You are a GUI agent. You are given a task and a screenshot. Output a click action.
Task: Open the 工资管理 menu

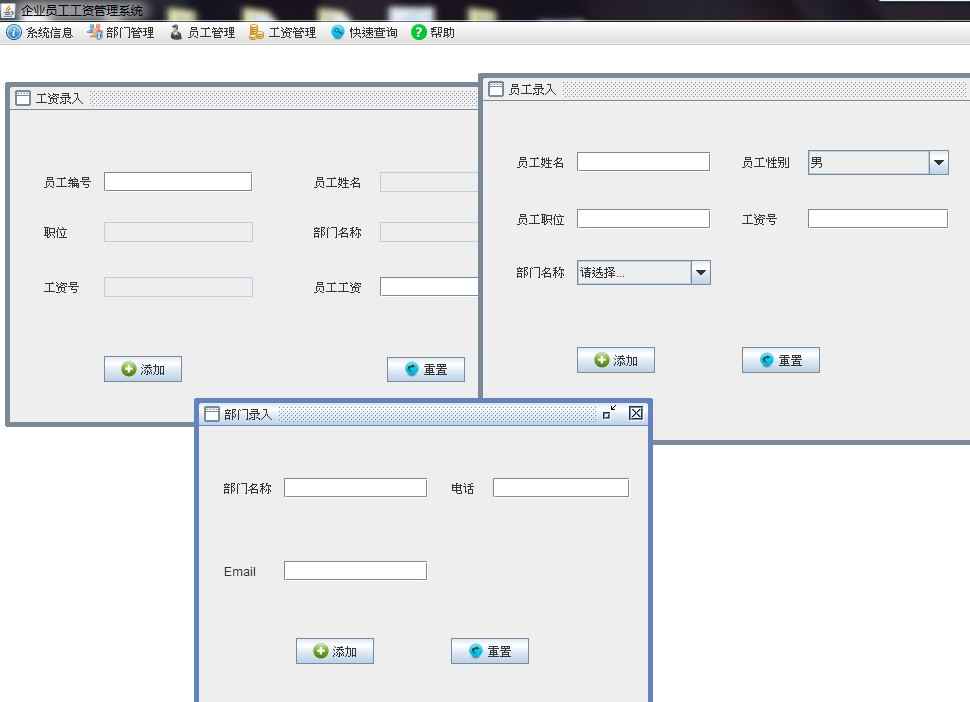[x=283, y=32]
